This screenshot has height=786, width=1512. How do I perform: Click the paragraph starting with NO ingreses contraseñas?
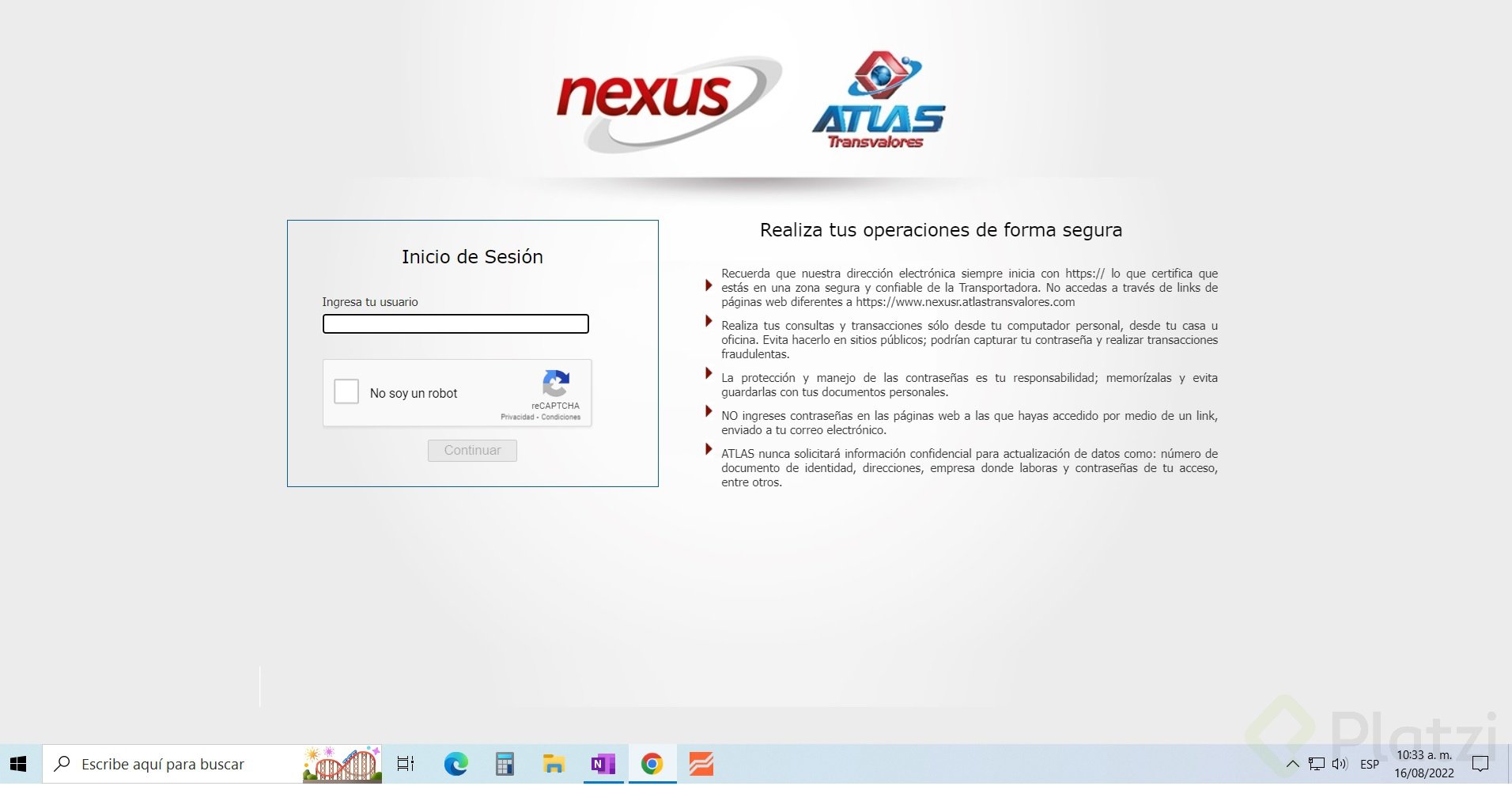coord(970,423)
